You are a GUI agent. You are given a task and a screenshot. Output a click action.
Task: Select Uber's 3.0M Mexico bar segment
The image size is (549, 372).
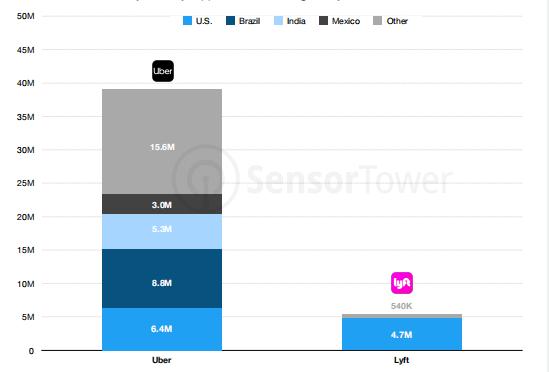point(162,204)
